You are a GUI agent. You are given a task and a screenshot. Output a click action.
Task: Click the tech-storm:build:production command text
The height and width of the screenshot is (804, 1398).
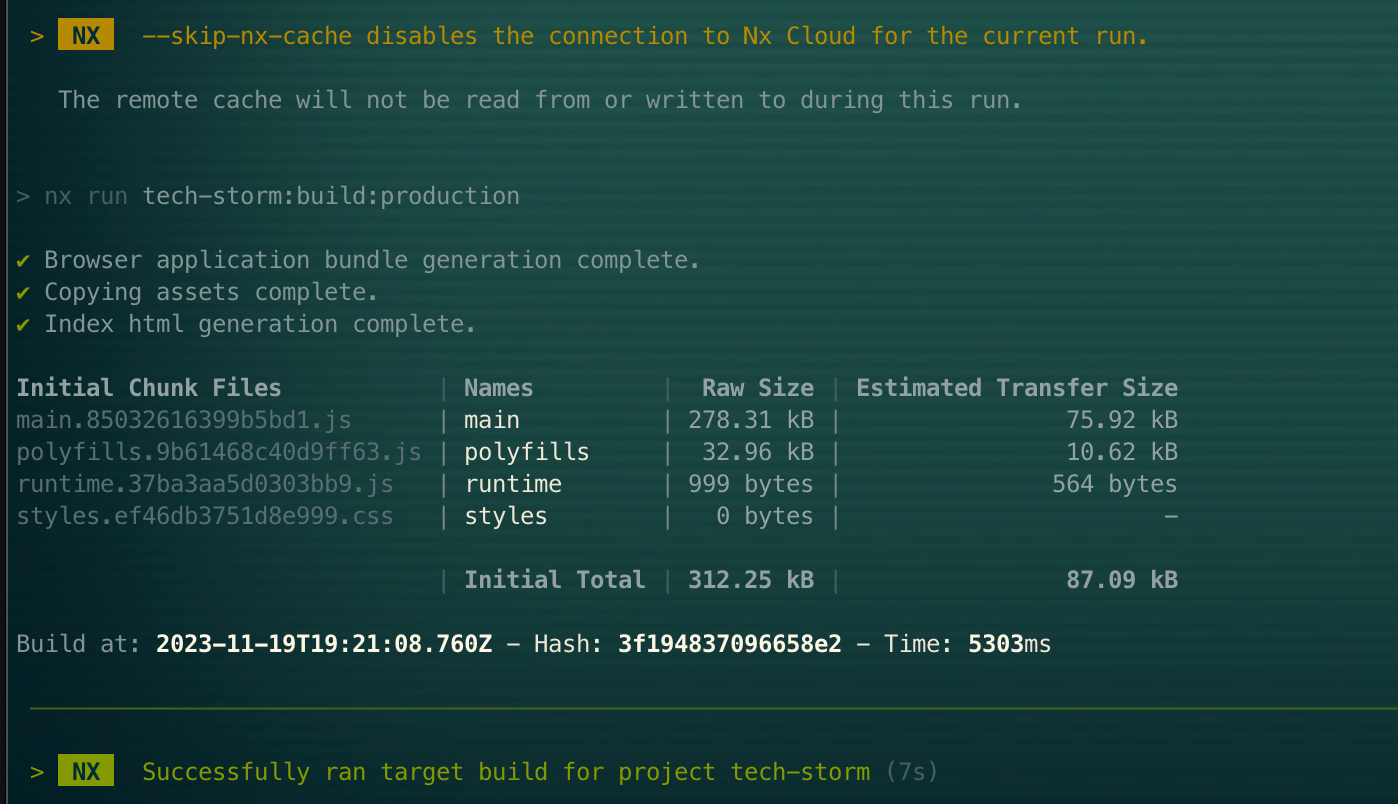331,196
